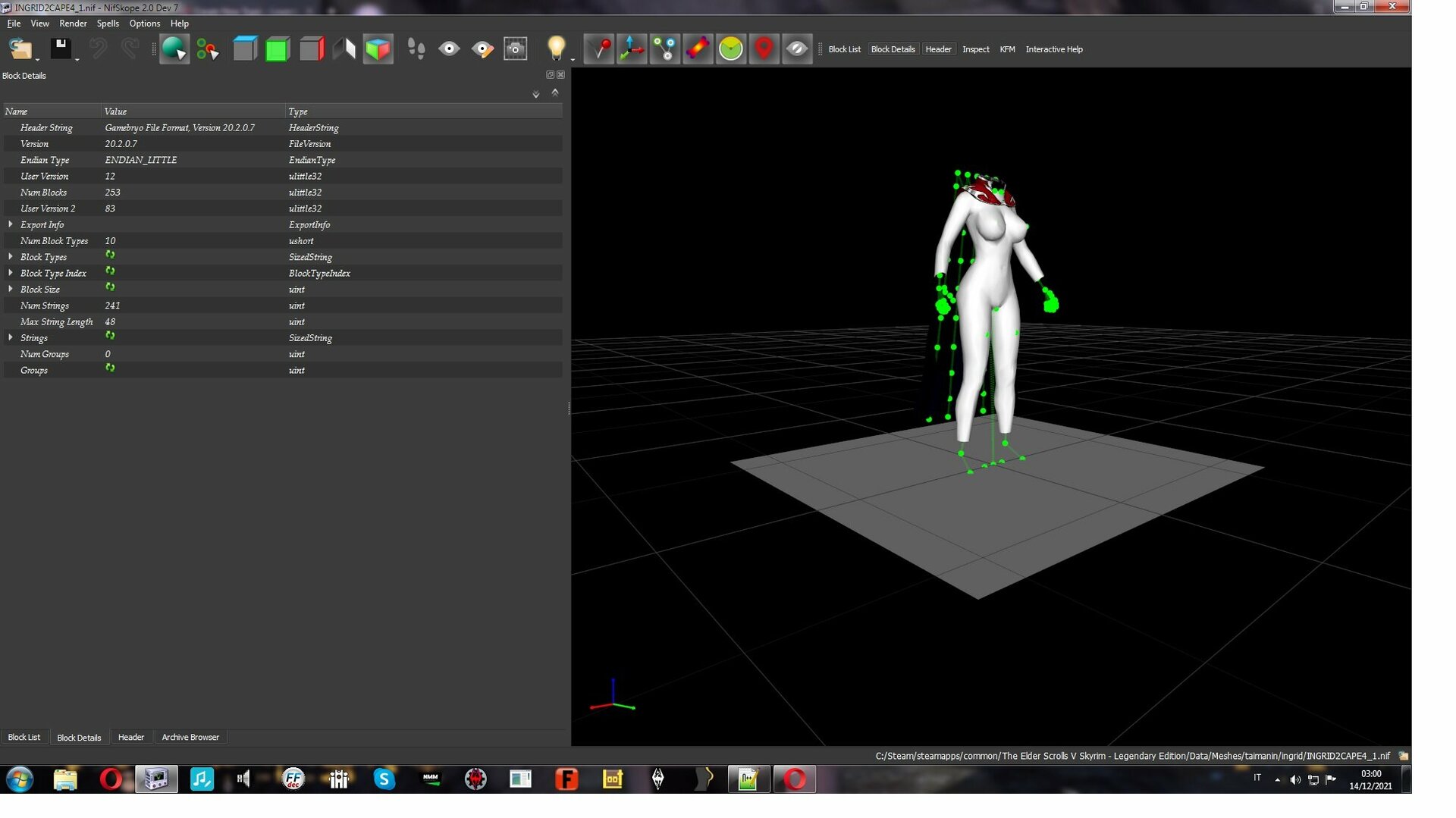Open the Save icon dropdown arrow
This screenshot has width=1456, height=818.
coord(77,59)
